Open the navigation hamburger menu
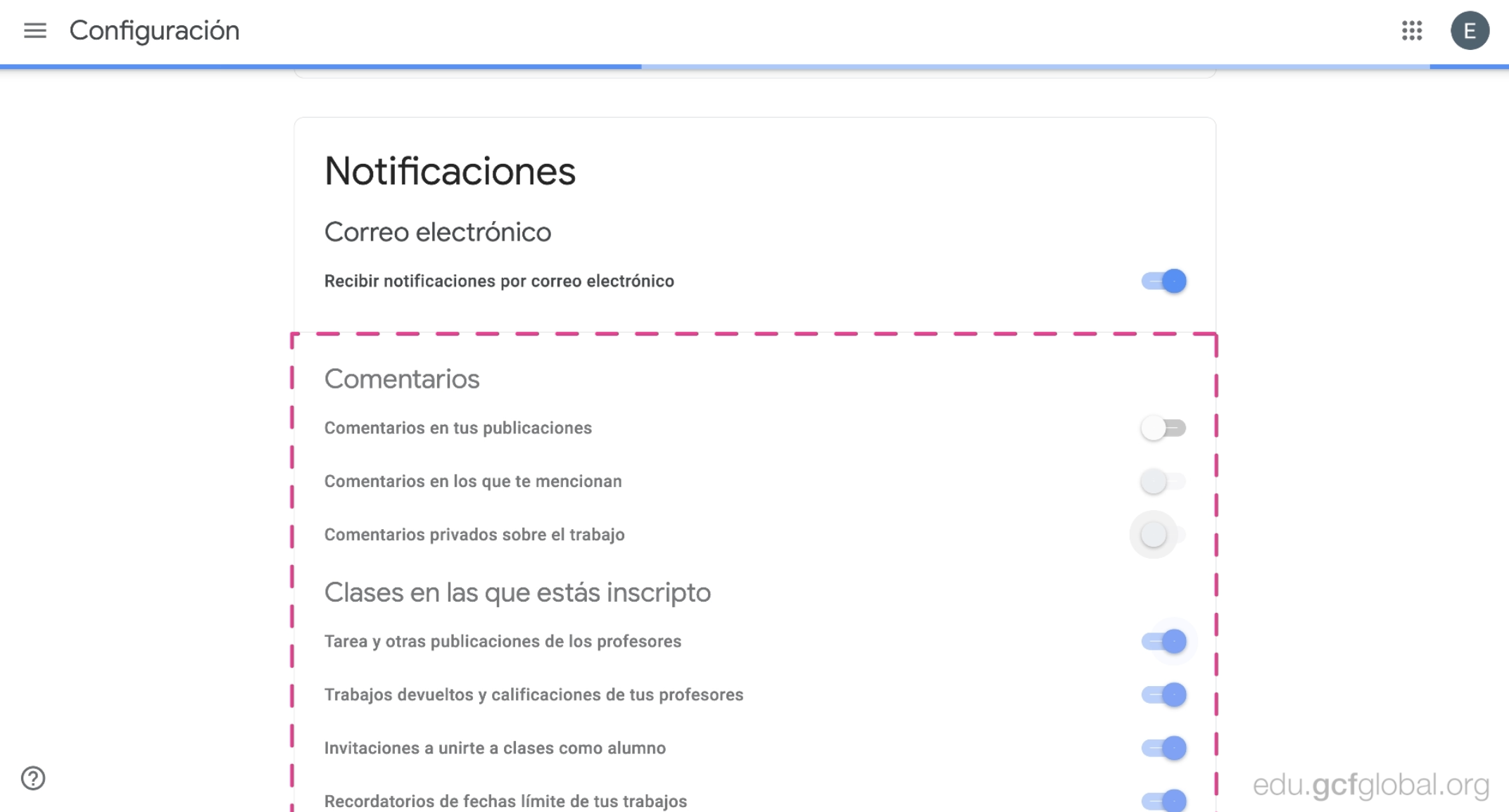 tap(34, 31)
